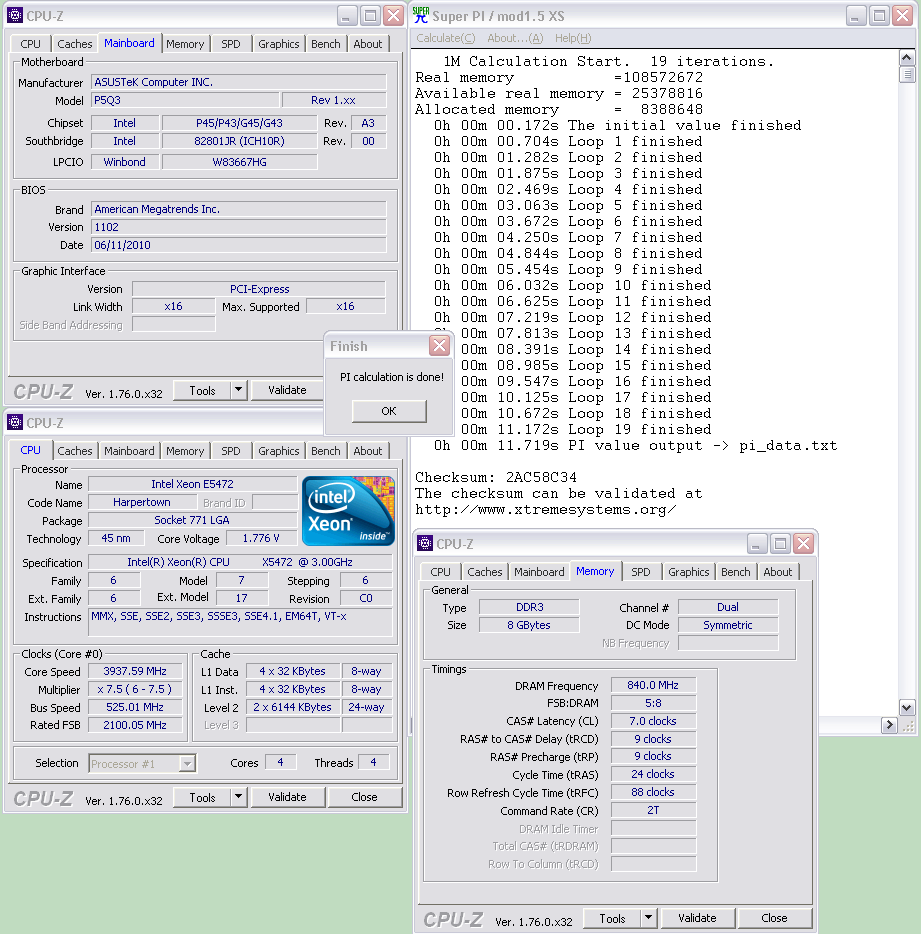Click the BIOS version field 1102
Viewport: 921px width, 934px height.
coord(238,227)
